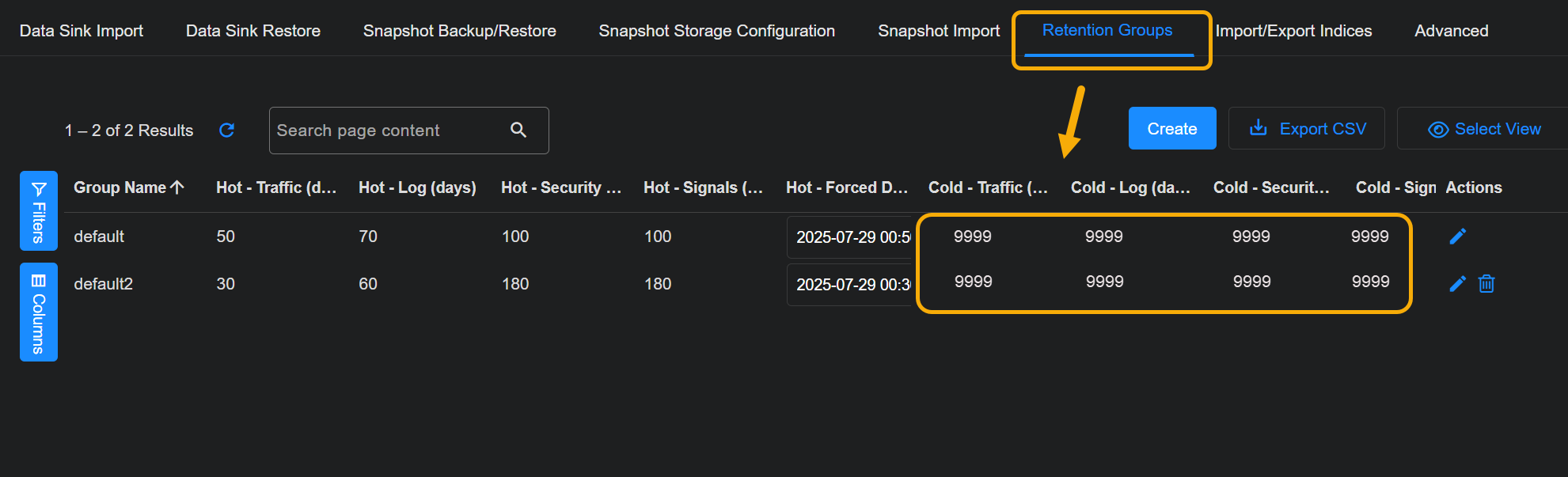Image resolution: width=1568 pixels, height=477 pixels.
Task: Focus the Search page content field
Action: 388,131
